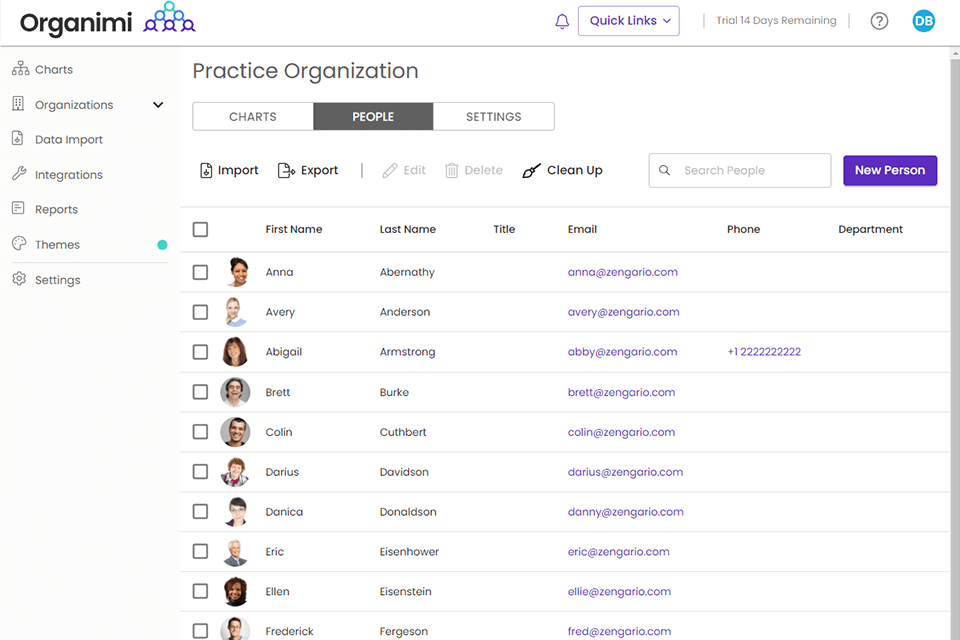Open the DB user avatar menu
This screenshot has height=640, width=960.
coord(923,21)
